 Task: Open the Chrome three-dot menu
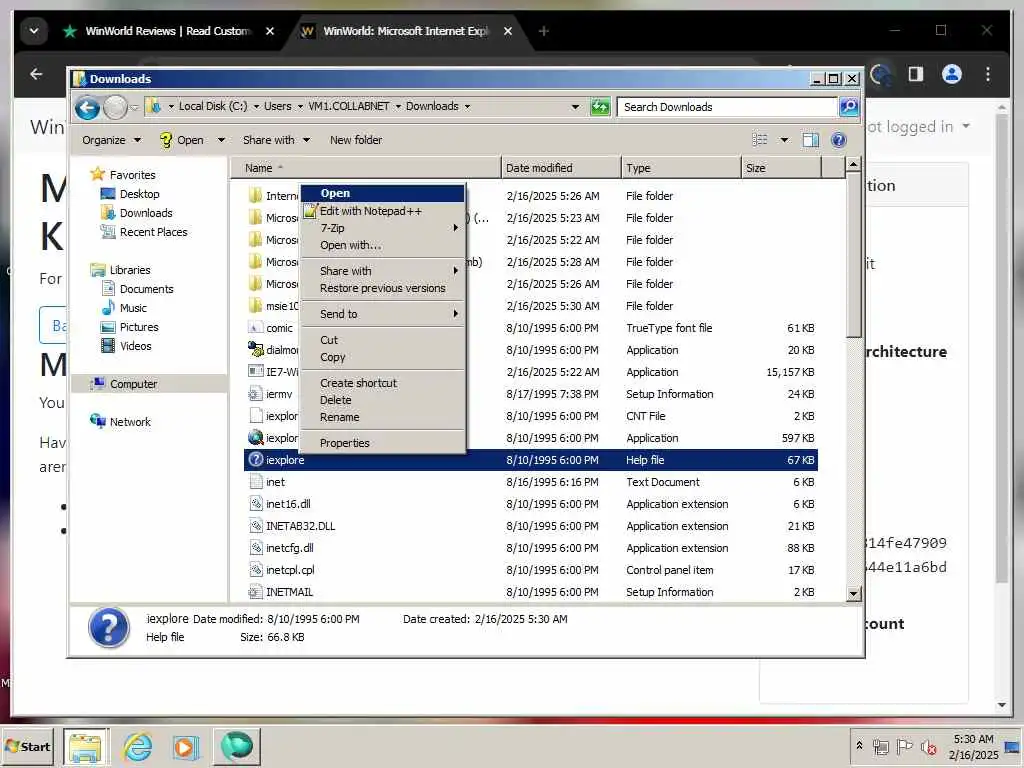tap(987, 74)
